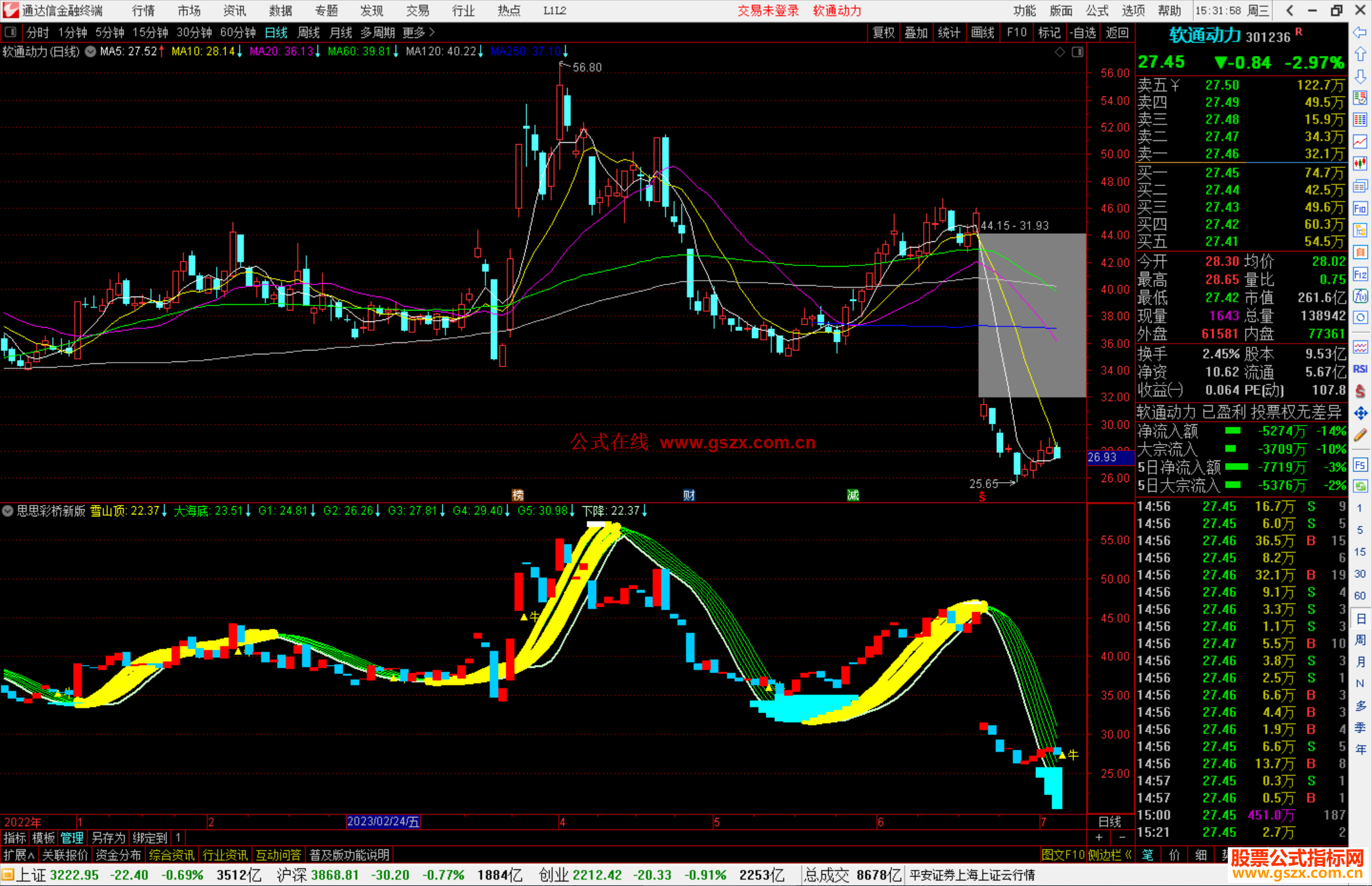The width and height of the screenshot is (1372, 886).
Task: Select the pencil drawing tool icon
Action: click(x=1360, y=435)
